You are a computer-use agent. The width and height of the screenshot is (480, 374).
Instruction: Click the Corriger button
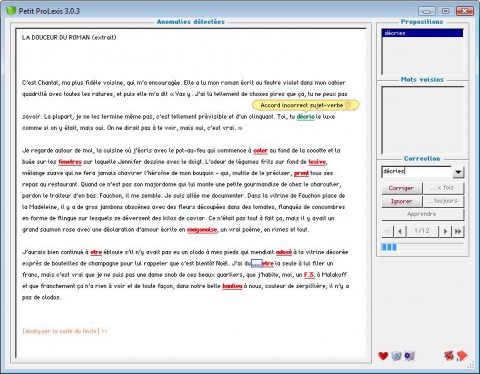(401, 188)
